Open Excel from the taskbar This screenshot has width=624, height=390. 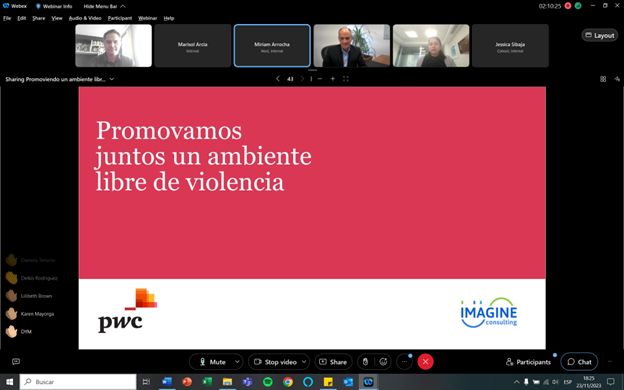pos(207,382)
